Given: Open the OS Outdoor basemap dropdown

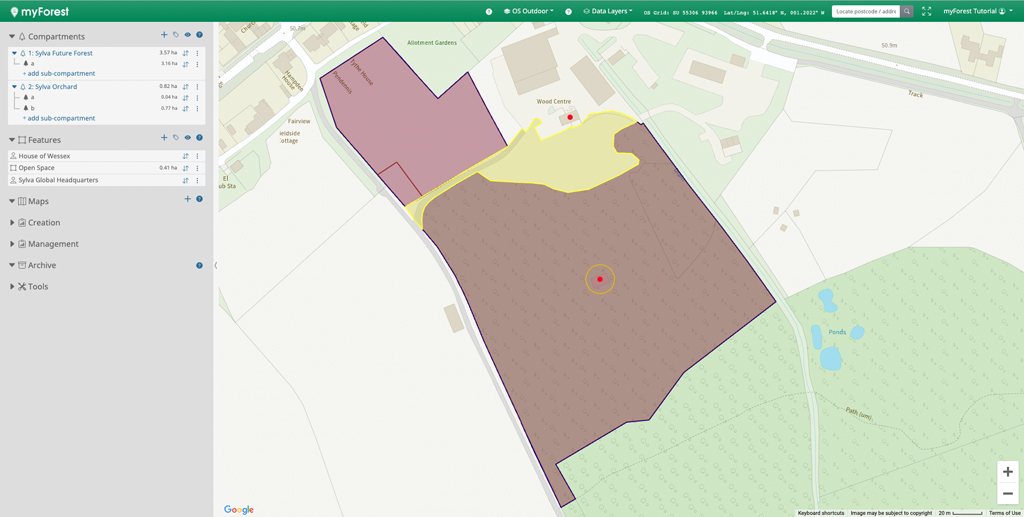Looking at the screenshot, I should click(x=529, y=11).
